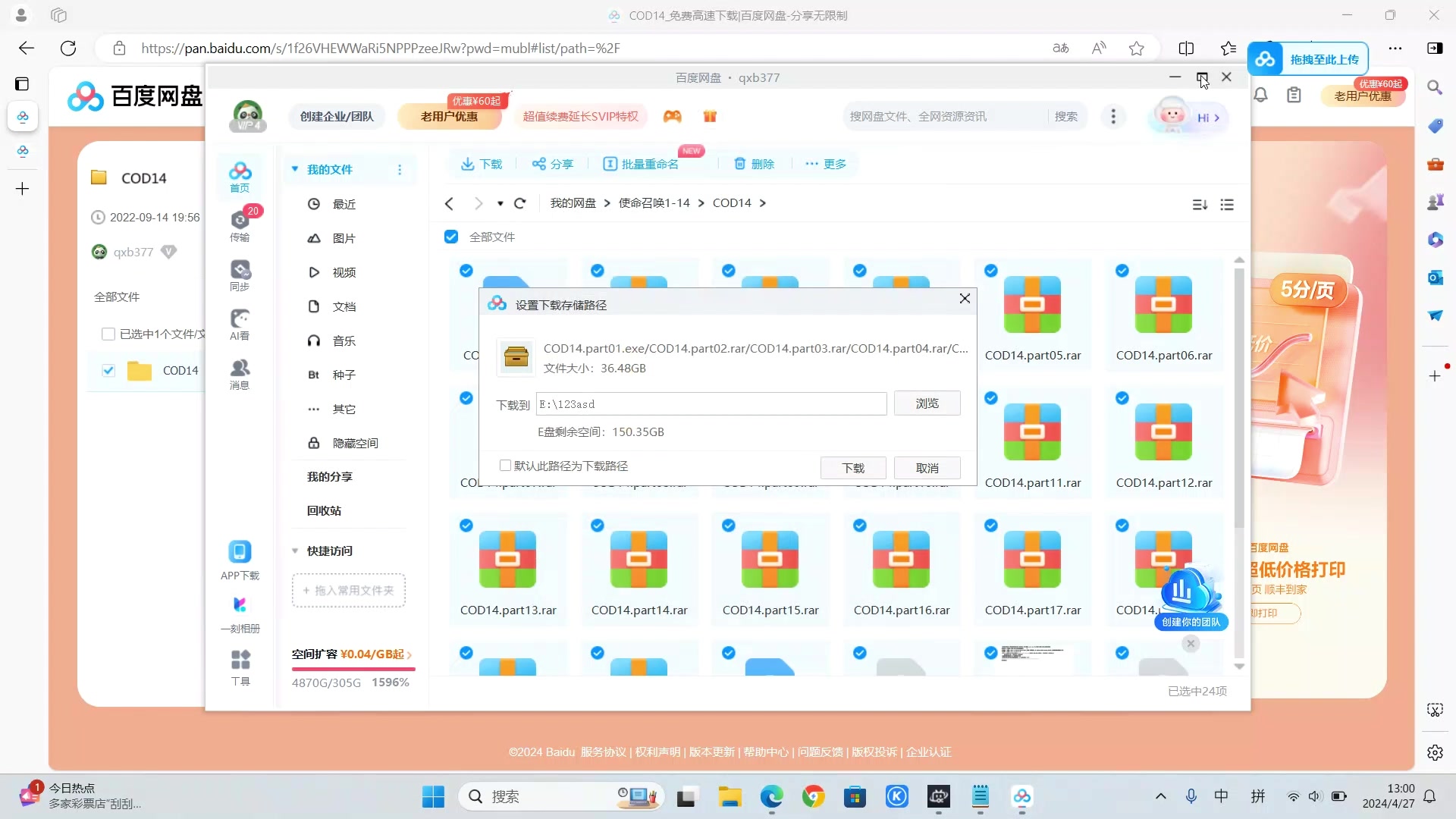Uncheck COD14.part06.rar selection mark
Image resolution: width=1456 pixels, height=819 pixels.
click(x=1122, y=271)
